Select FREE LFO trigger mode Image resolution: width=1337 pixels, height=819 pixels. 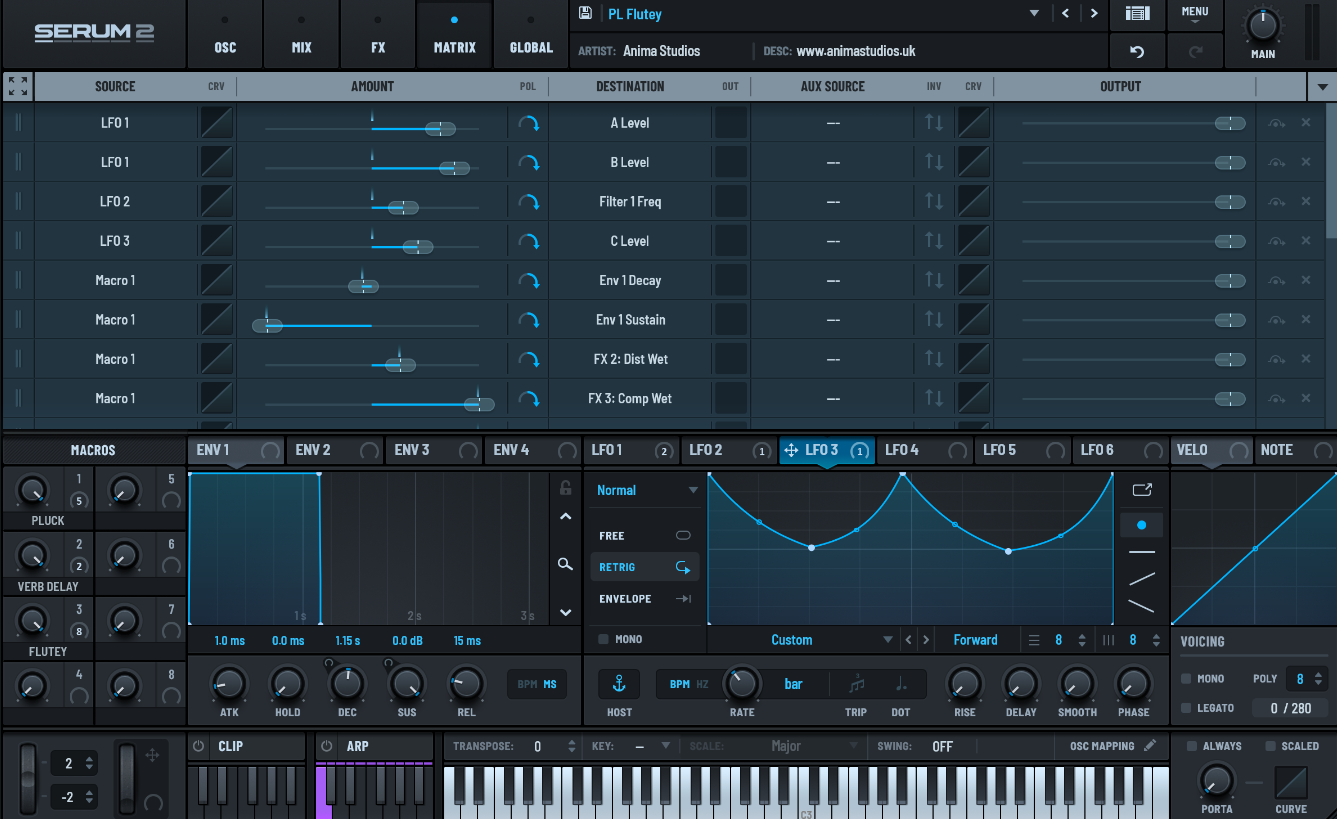(645, 536)
